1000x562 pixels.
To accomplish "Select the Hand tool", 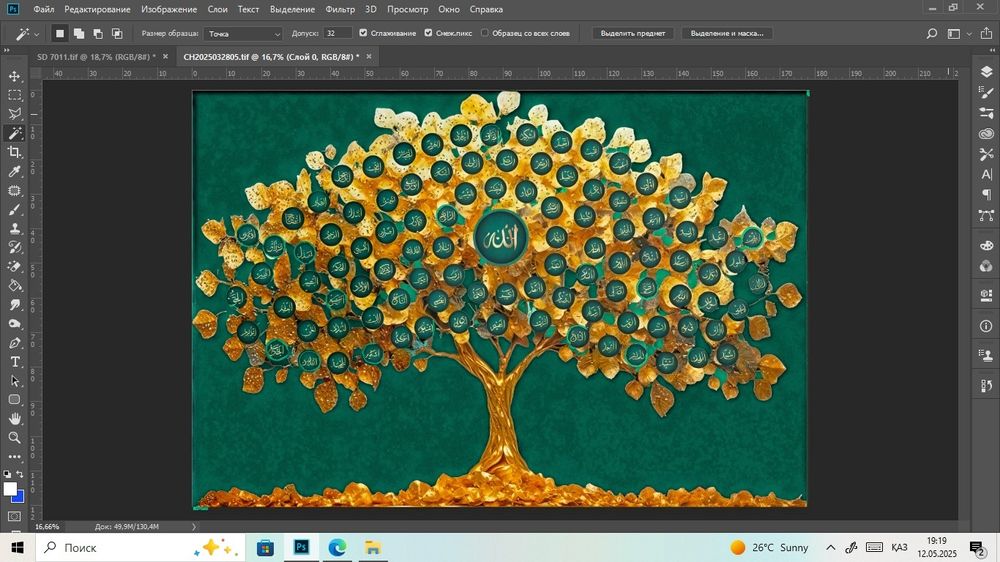I will point(14,418).
